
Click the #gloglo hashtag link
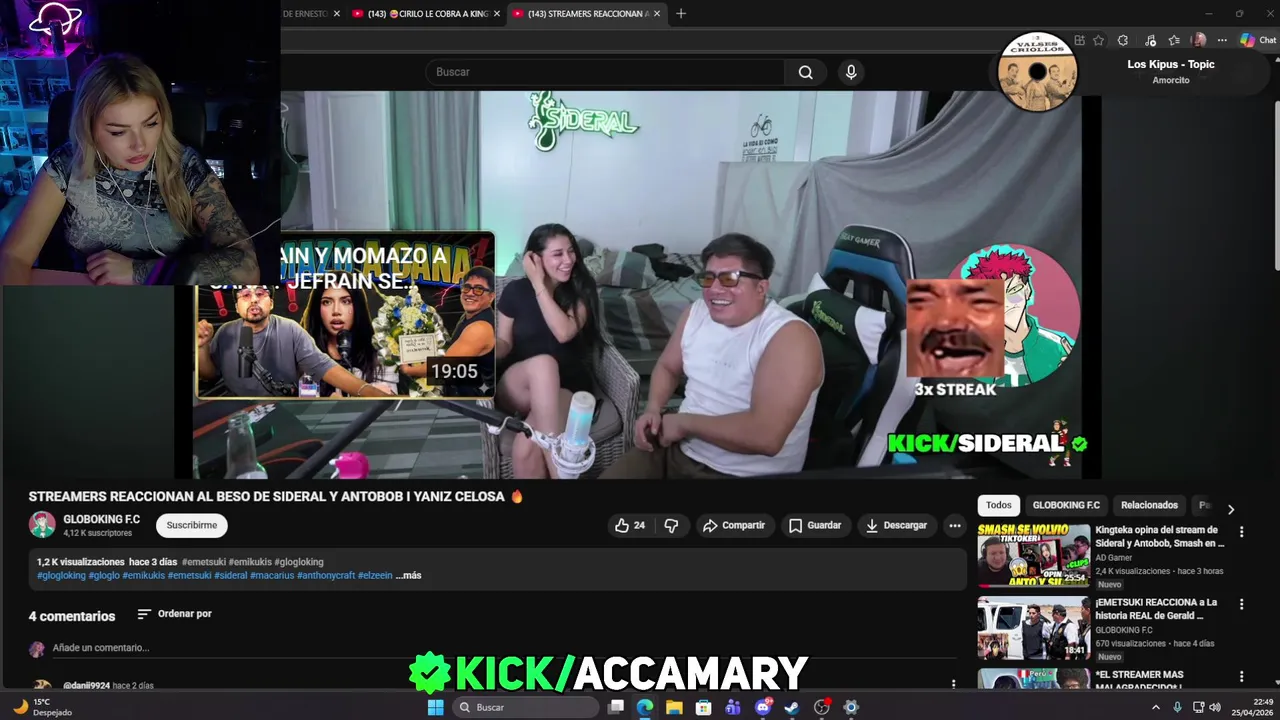(x=104, y=576)
